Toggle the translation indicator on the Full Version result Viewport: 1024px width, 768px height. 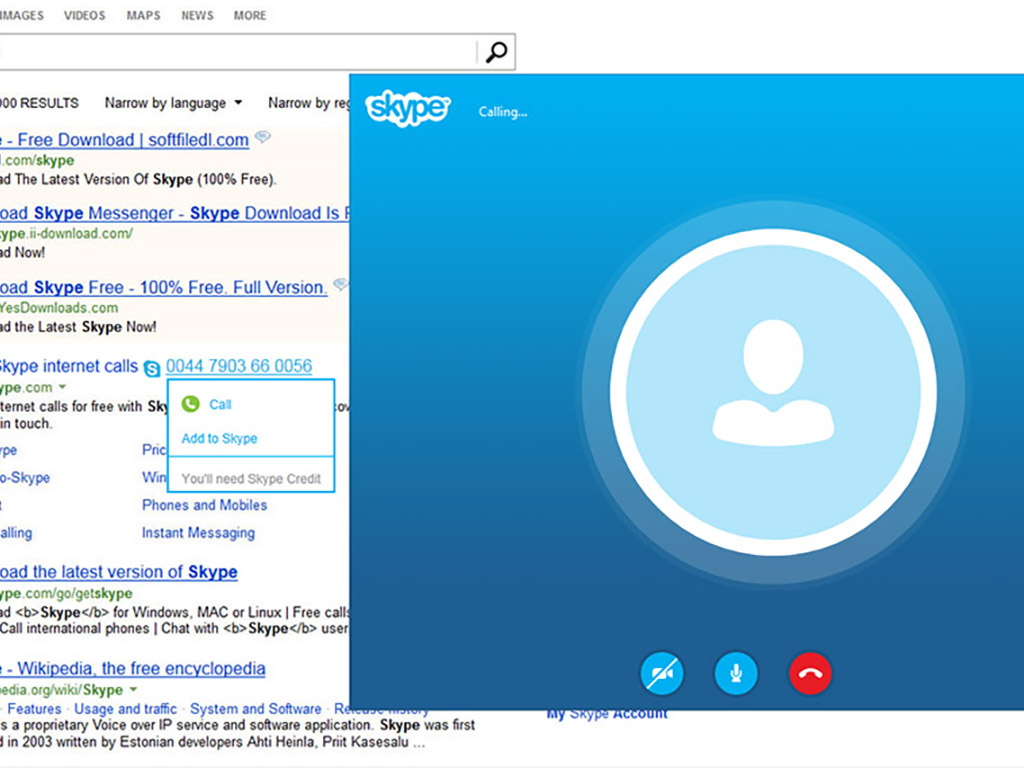pyautogui.click(x=338, y=284)
